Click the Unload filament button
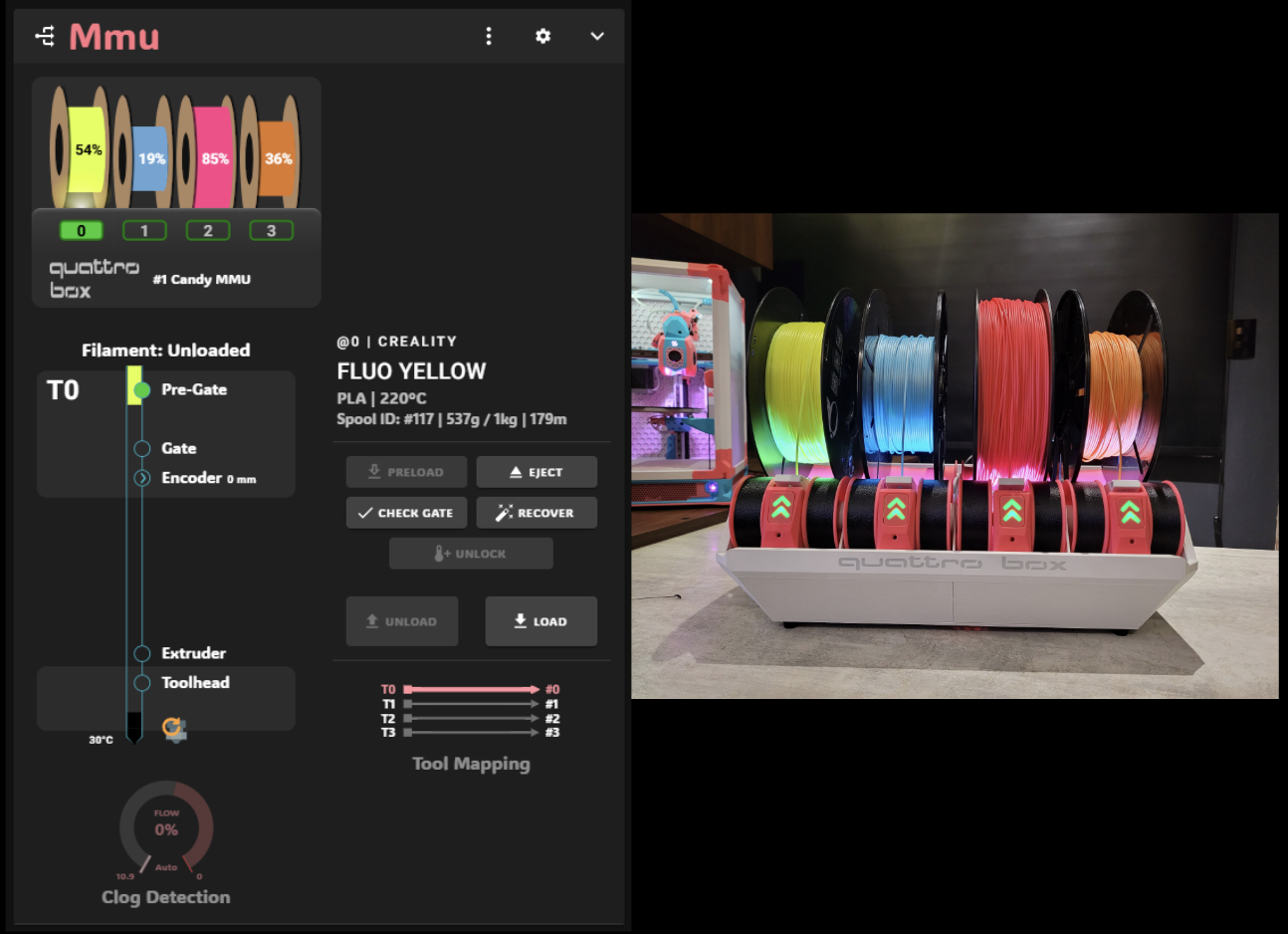The width and height of the screenshot is (1288, 934). (402, 621)
